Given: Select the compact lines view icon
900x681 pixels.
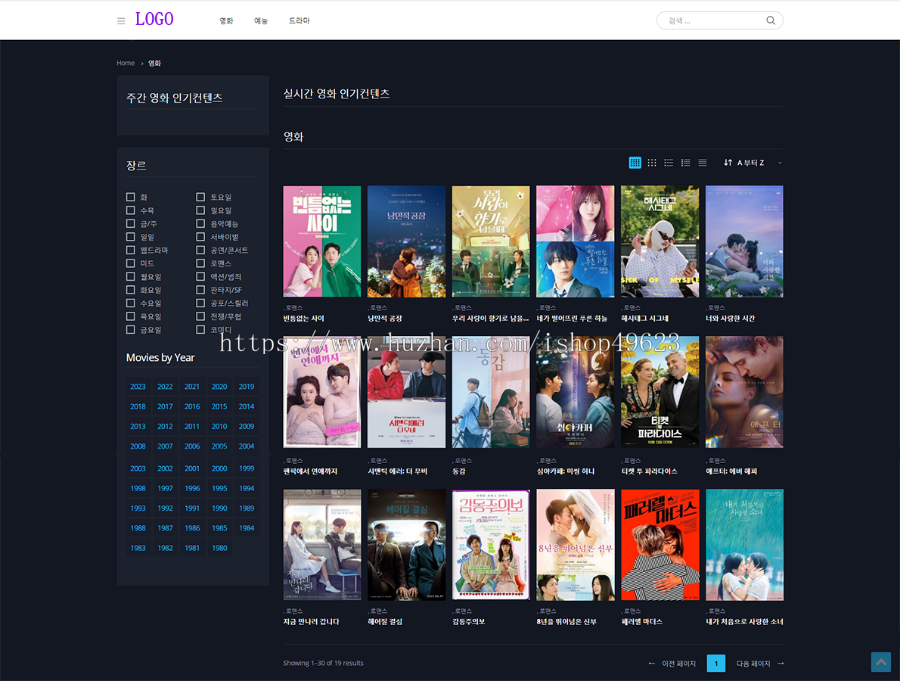Looking at the screenshot, I should pos(703,162).
